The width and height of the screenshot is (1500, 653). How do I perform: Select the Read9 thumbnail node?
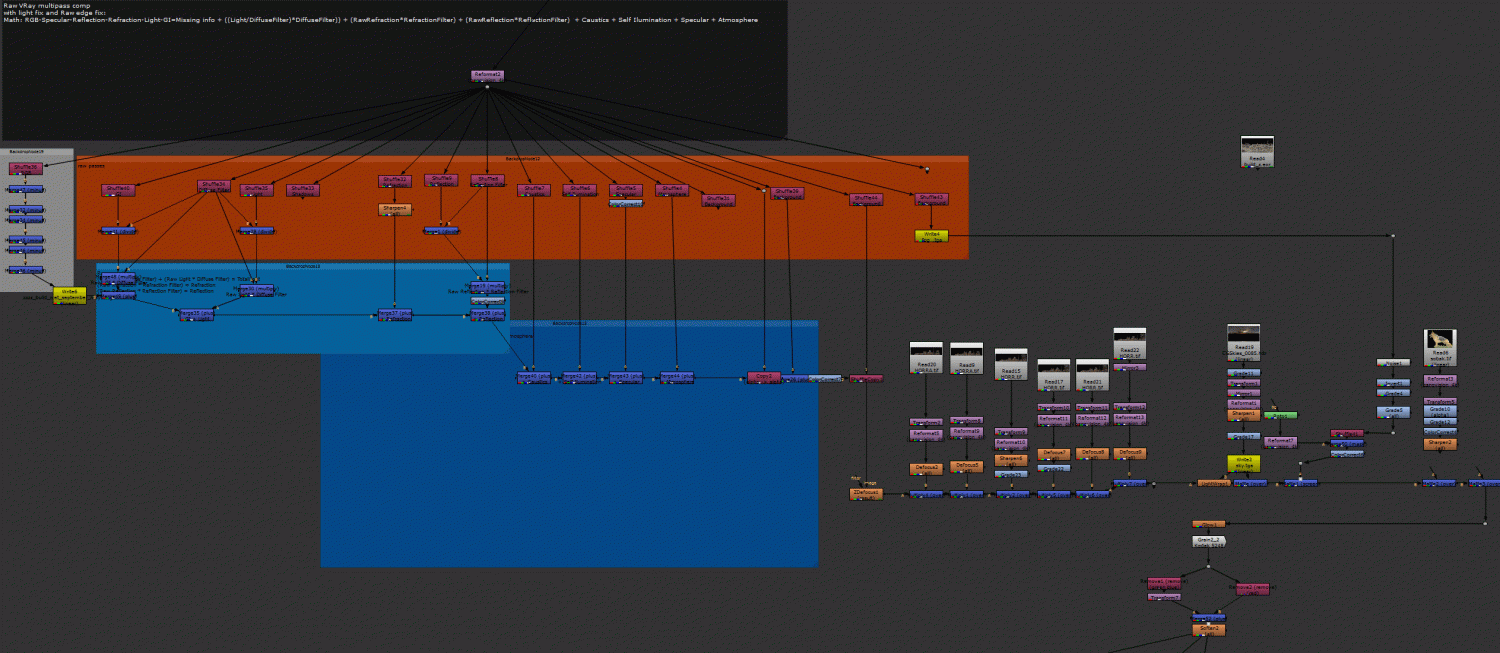click(966, 358)
